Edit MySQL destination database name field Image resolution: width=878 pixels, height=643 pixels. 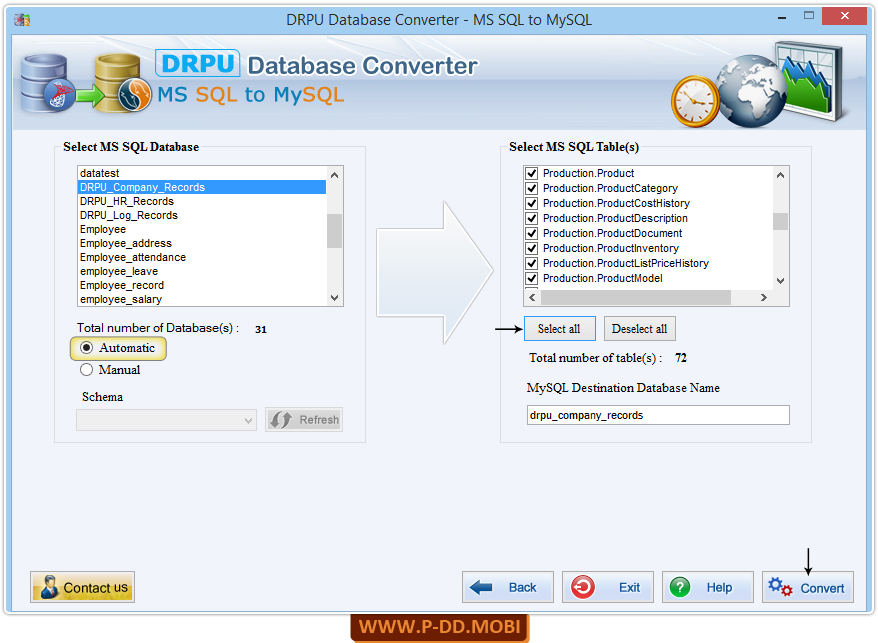tap(658, 415)
